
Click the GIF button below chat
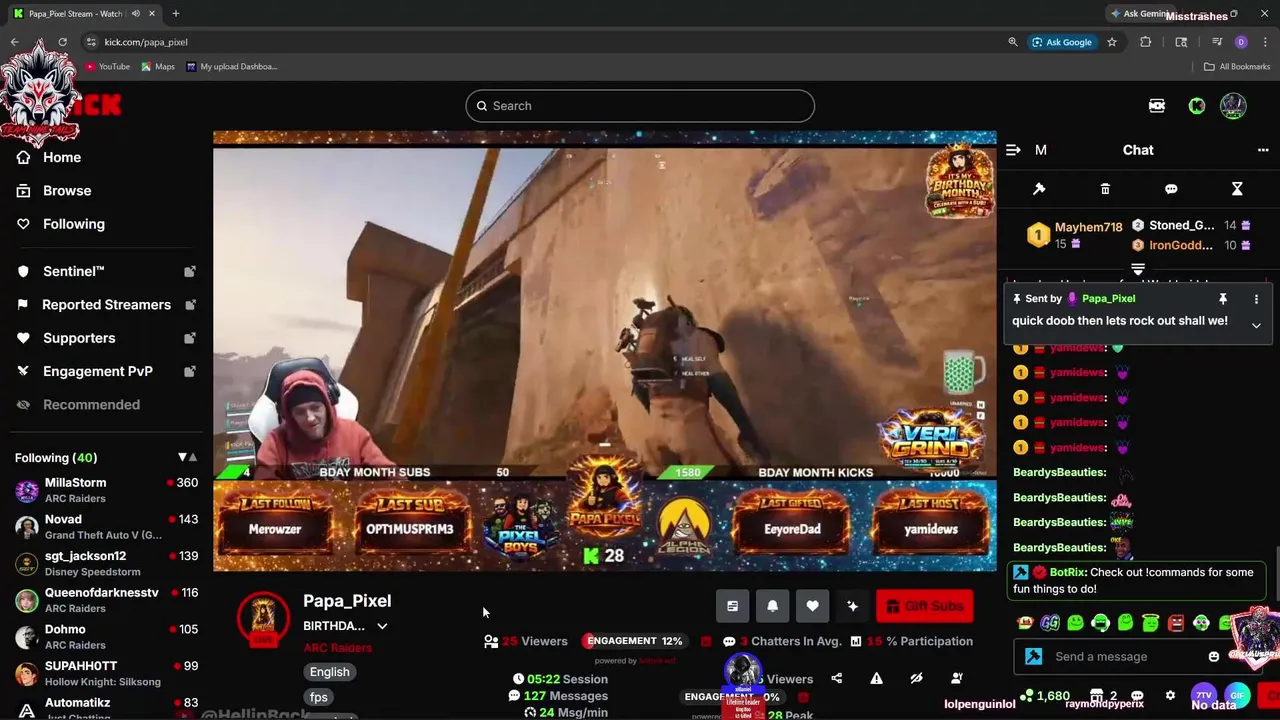coord(1236,695)
